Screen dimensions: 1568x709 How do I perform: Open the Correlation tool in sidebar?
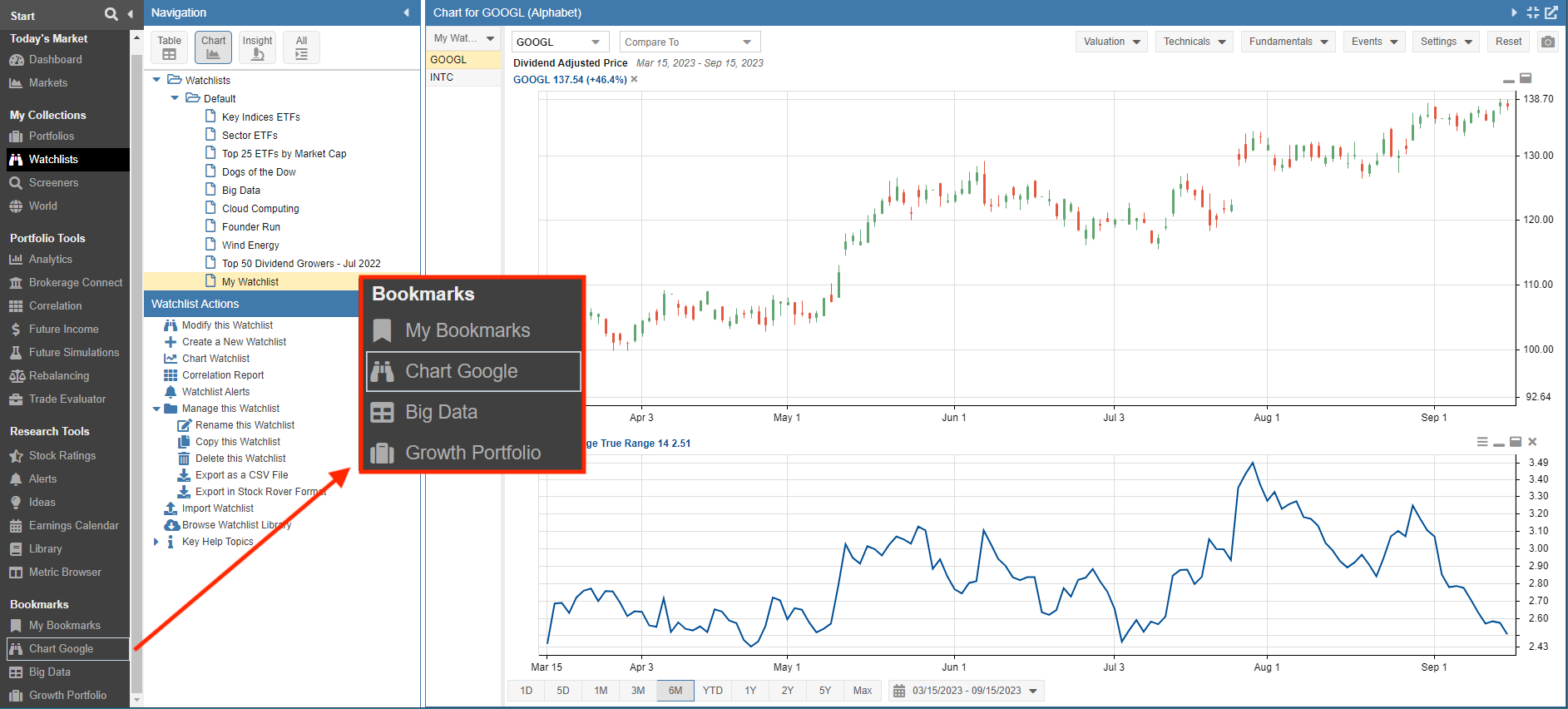pos(55,306)
